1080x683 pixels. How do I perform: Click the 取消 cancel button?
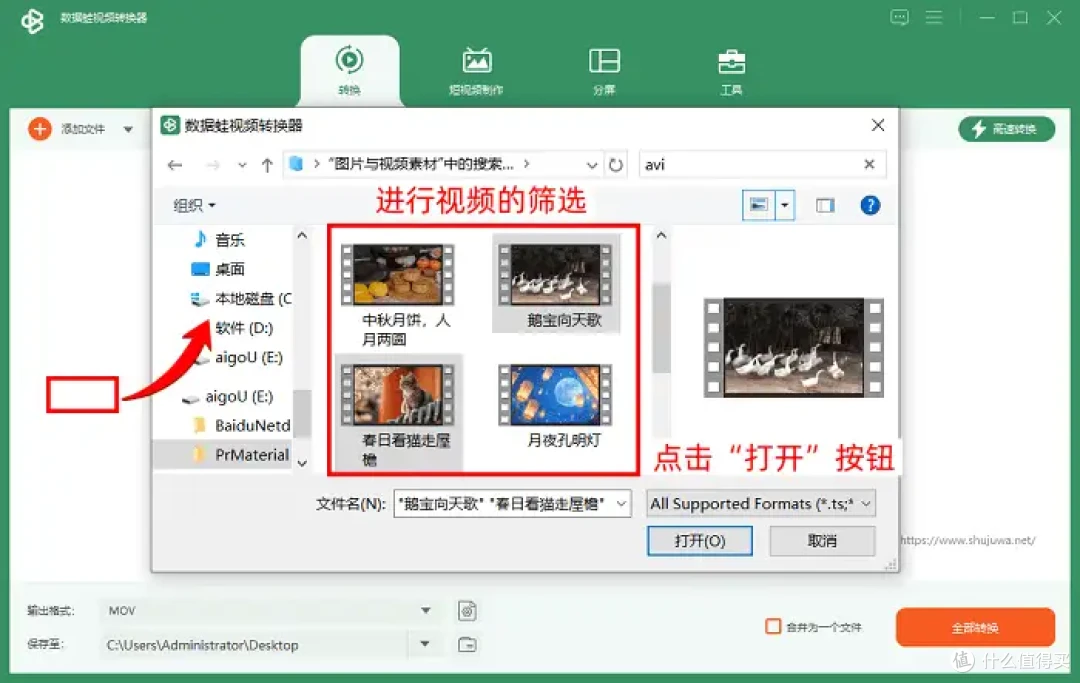pos(822,540)
